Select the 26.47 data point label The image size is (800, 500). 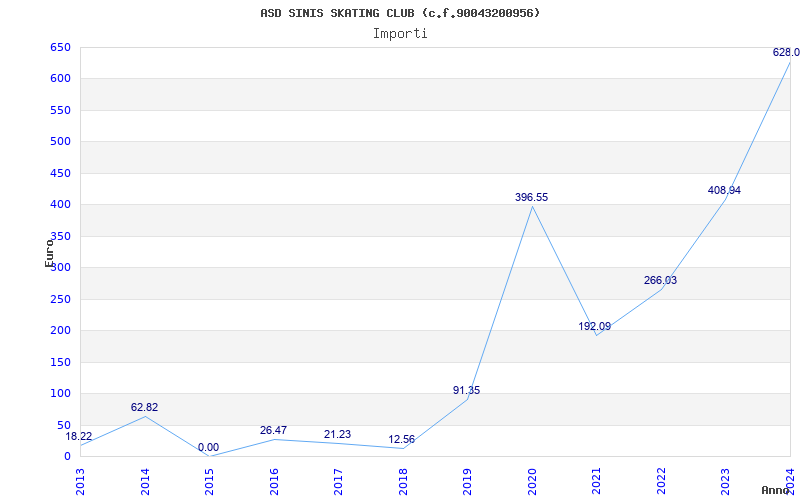click(x=273, y=430)
